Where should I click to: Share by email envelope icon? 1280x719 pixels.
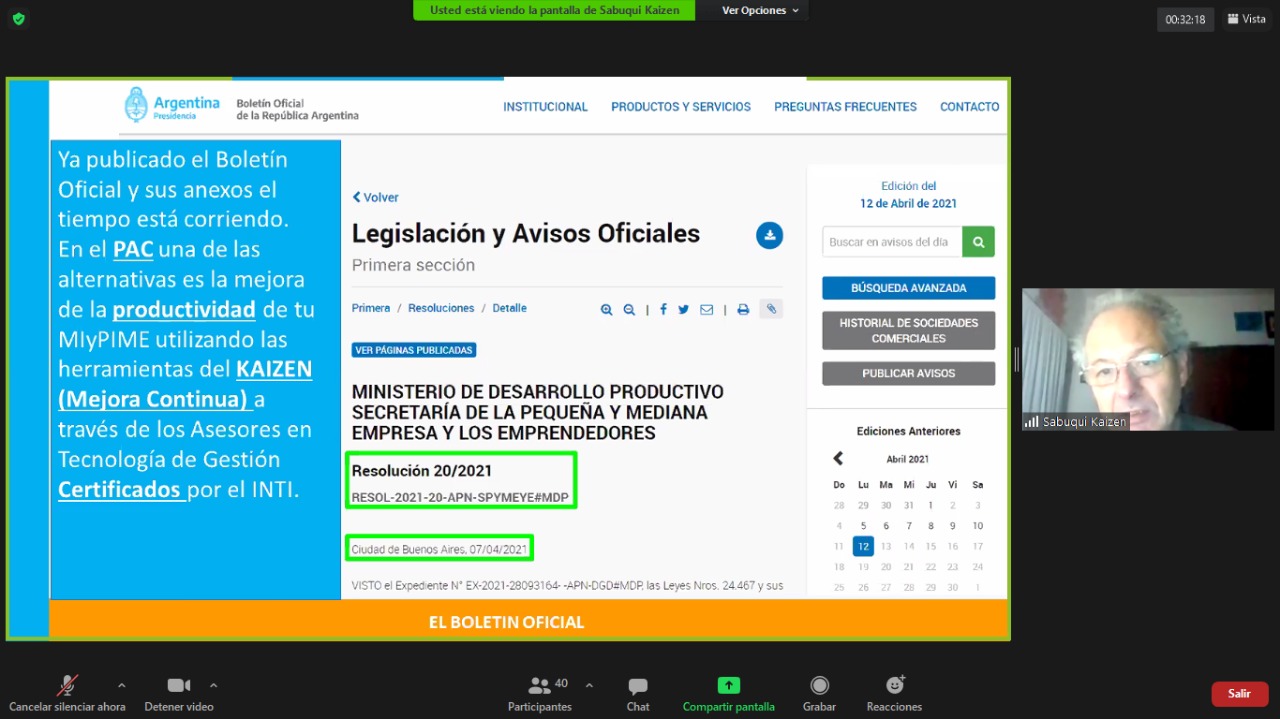tap(706, 310)
